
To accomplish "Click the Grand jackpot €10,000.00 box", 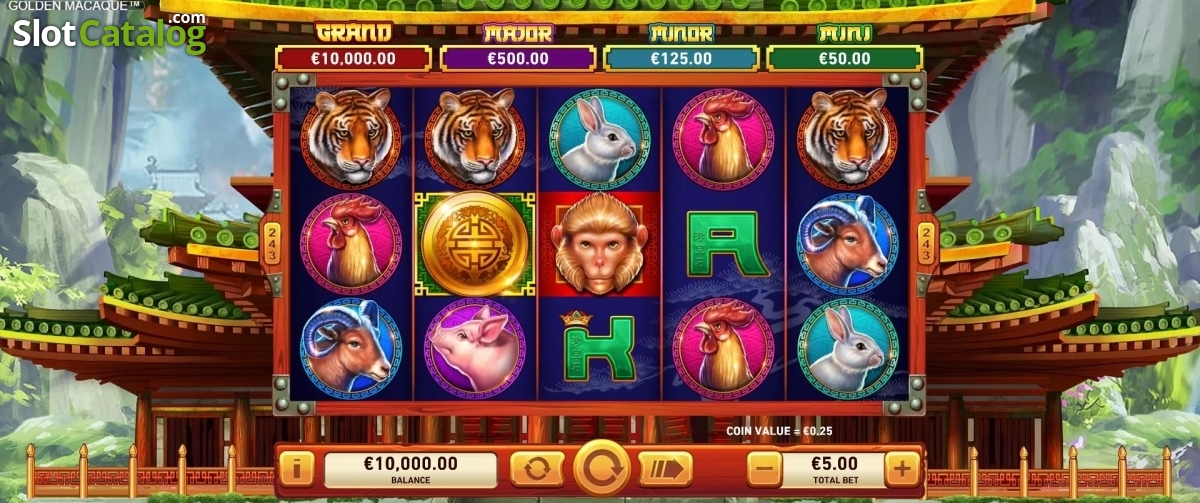I will pos(354,58).
